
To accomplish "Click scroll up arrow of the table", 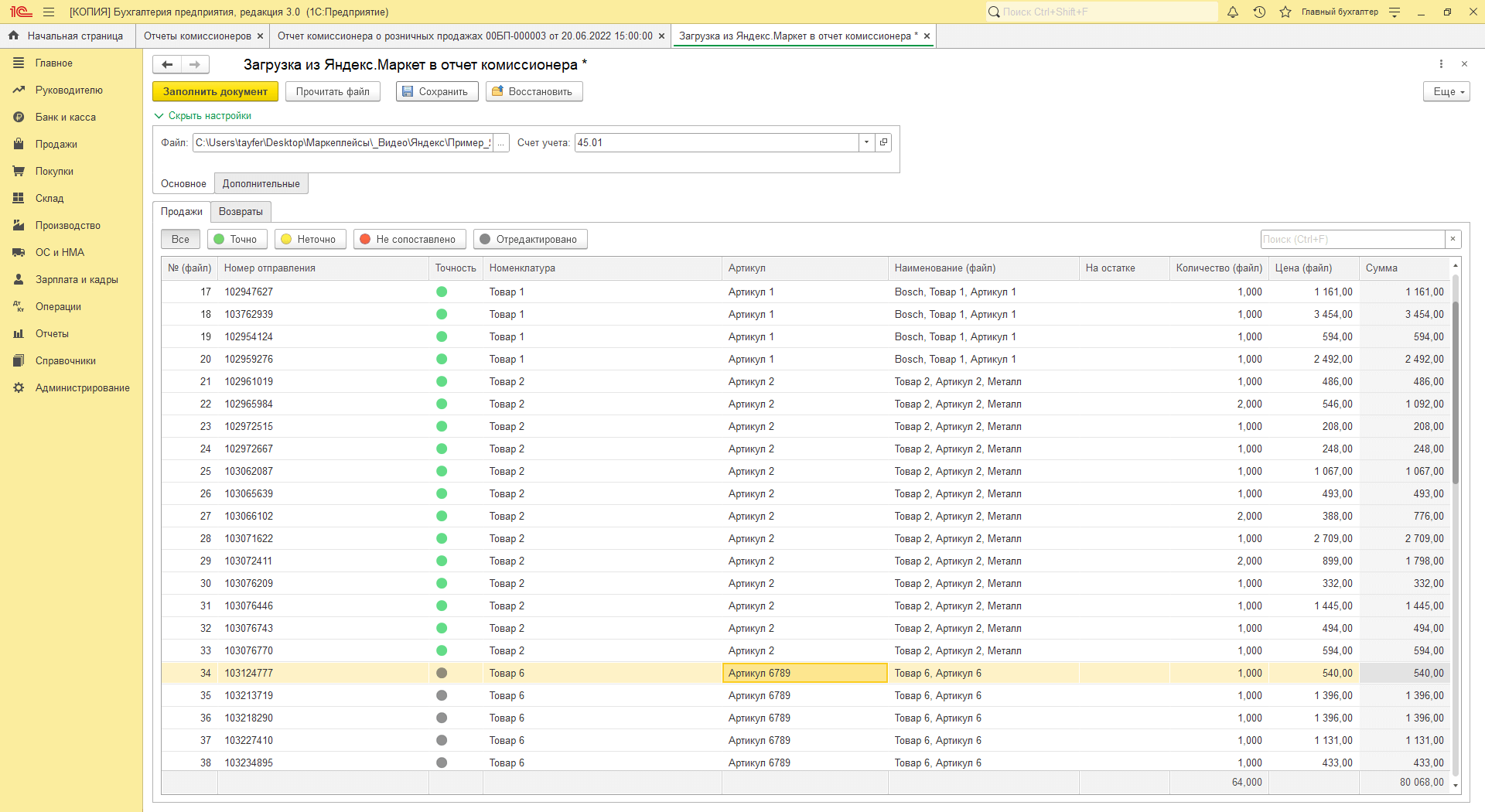I will 1456,266.
